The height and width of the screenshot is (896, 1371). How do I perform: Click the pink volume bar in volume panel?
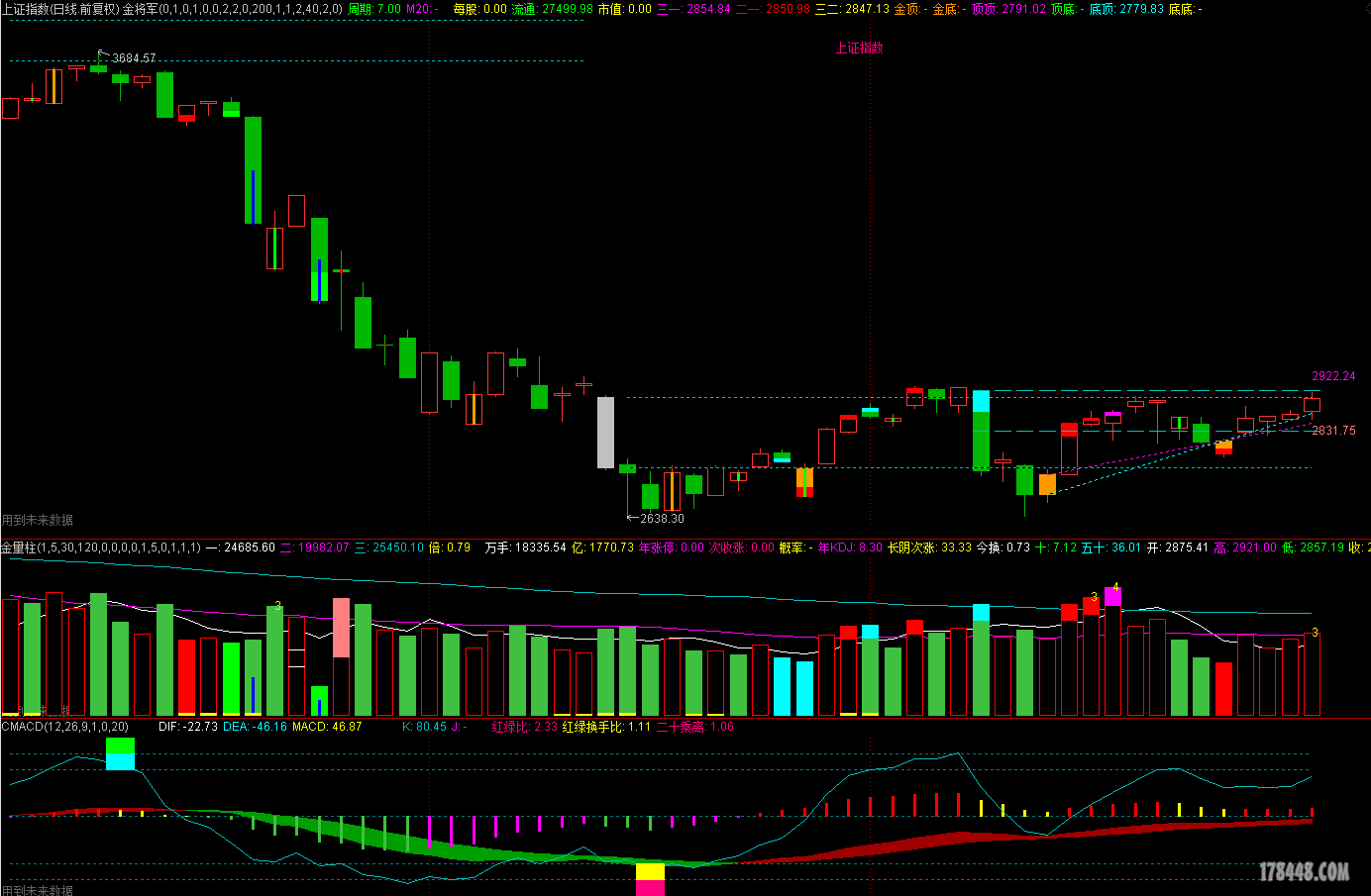click(x=341, y=627)
